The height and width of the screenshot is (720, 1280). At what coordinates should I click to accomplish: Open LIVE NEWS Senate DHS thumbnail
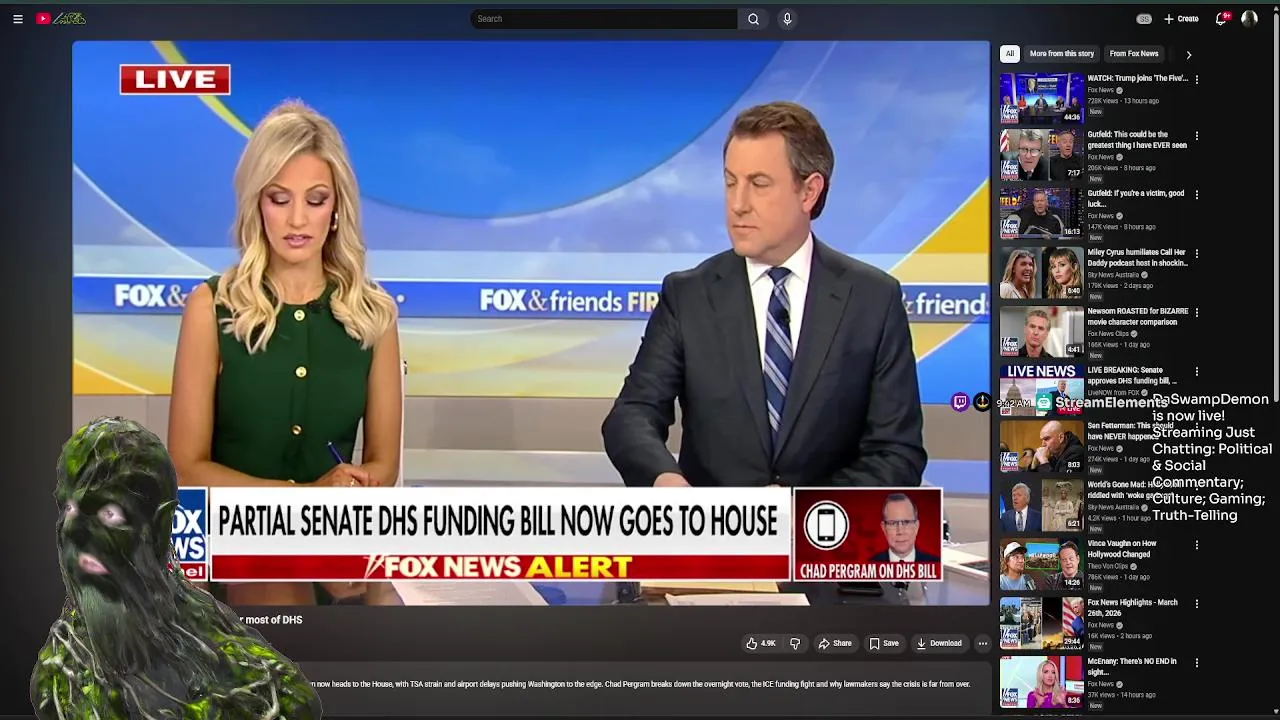pyautogui.click(x=1041, y=388)
